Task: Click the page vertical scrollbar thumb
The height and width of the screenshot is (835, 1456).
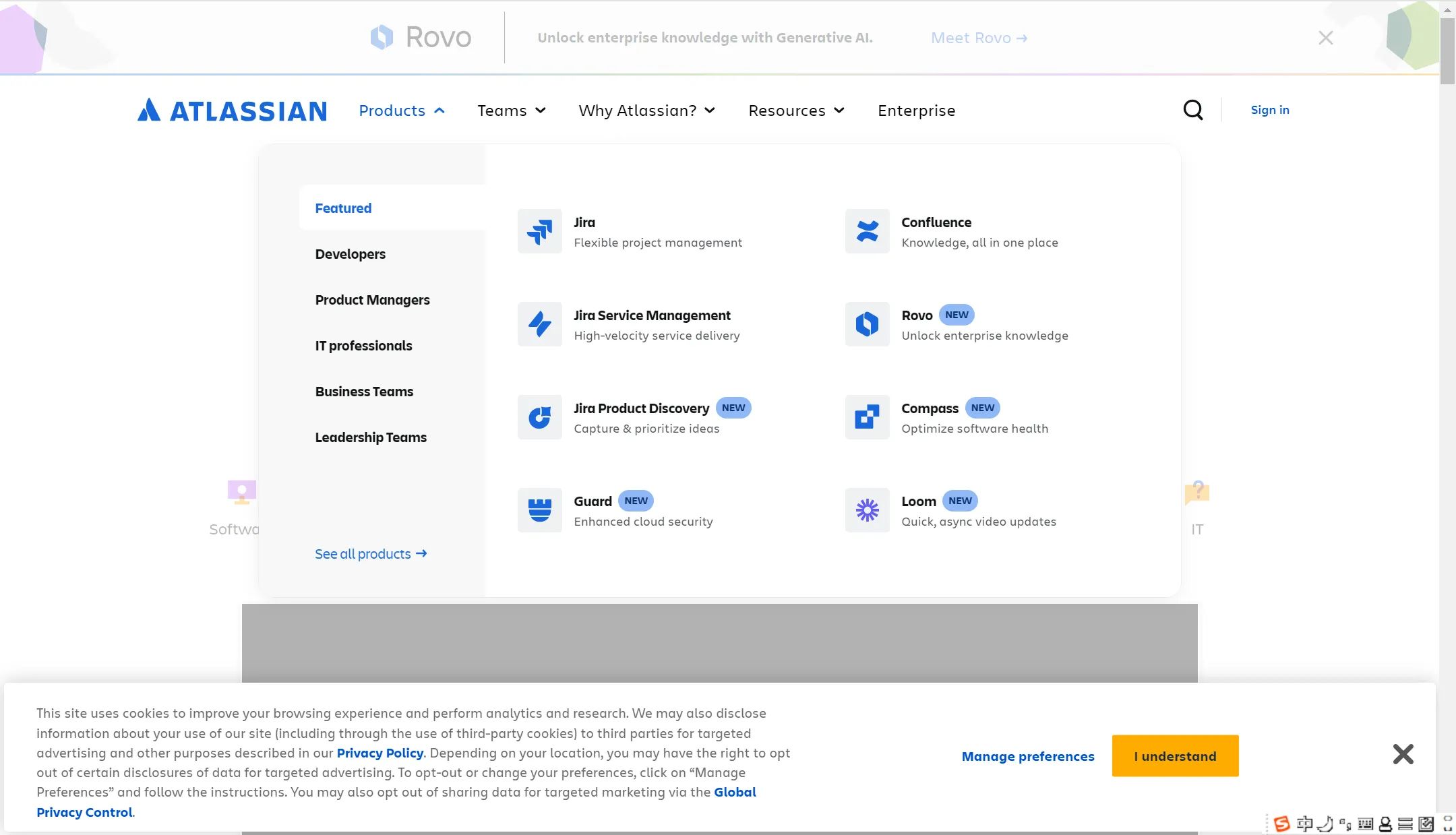Action: (1447, 51)
